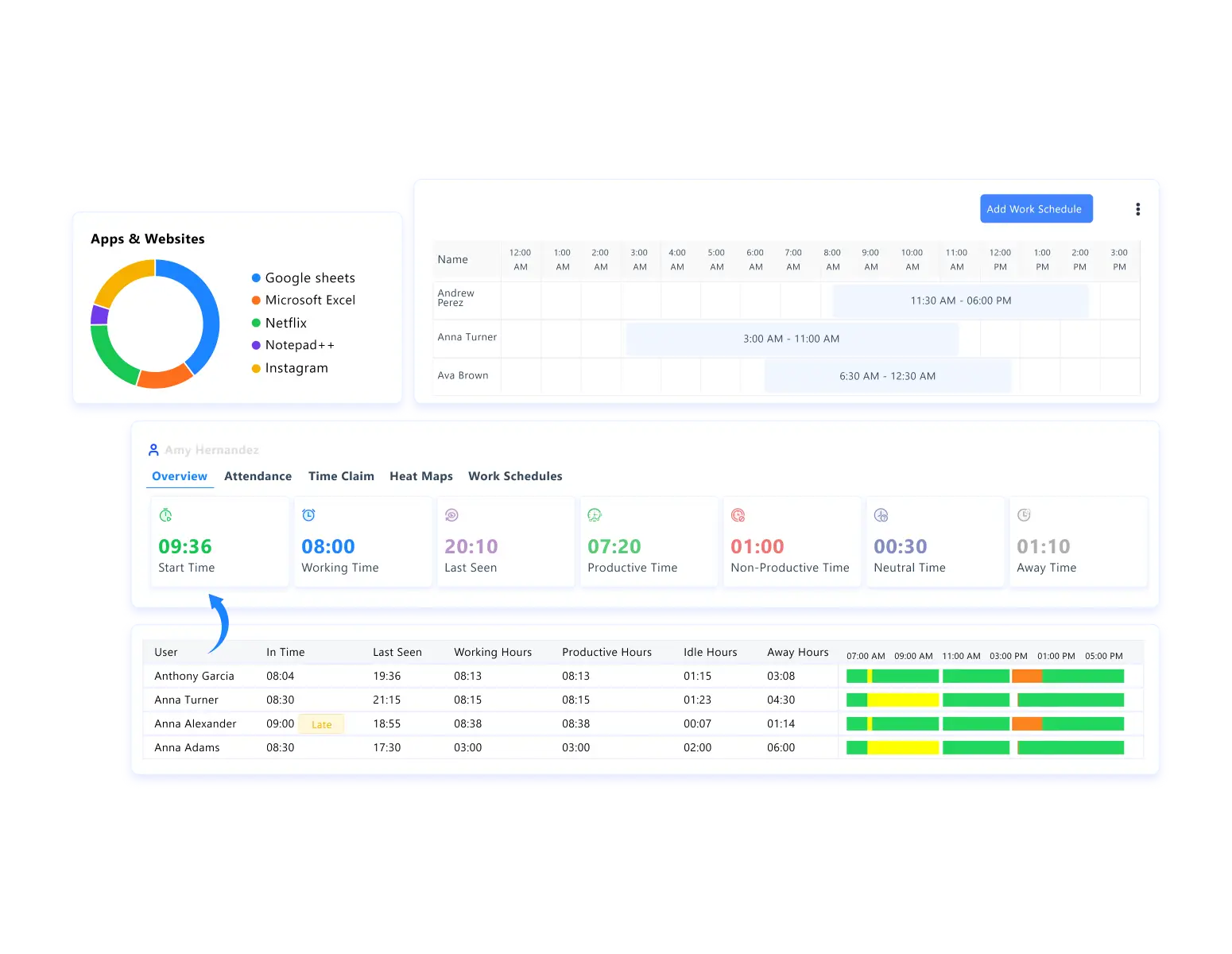Toggle the Microsoft Excel legend entry
The image size is (1232, 954).
(310, 300)
